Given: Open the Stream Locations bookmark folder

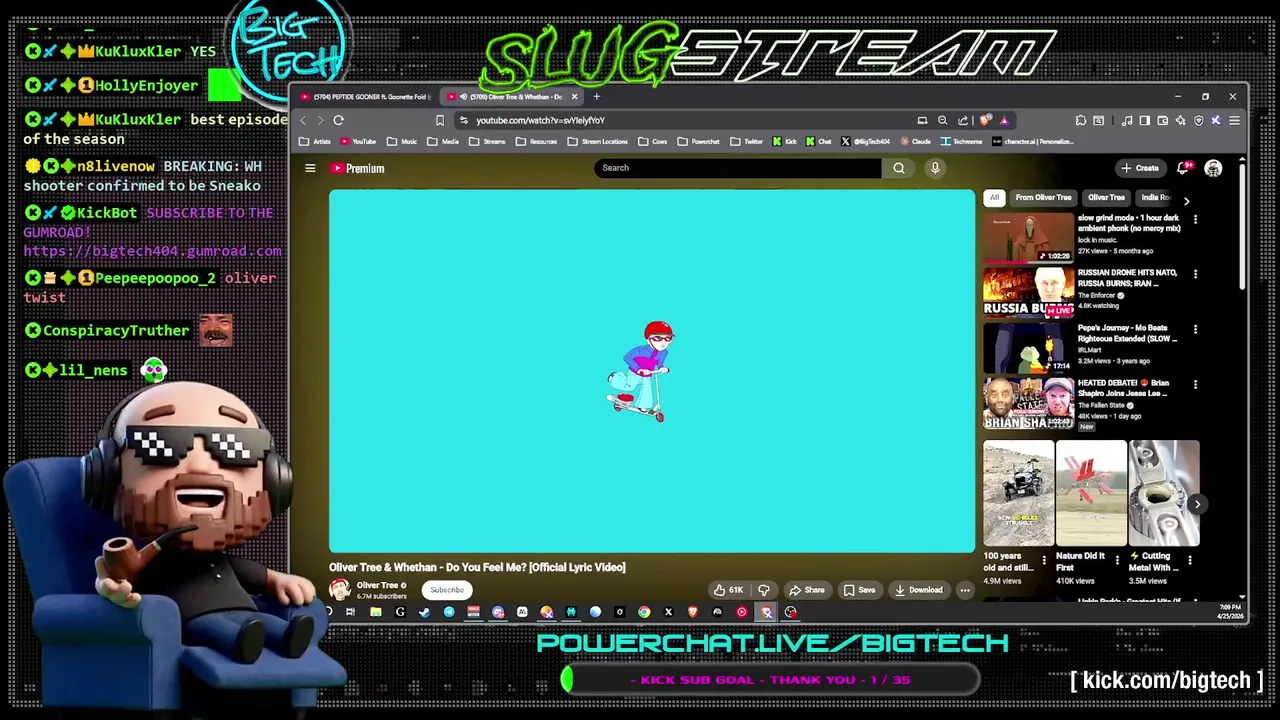Looking at the screenshot, I should (598, 142).
